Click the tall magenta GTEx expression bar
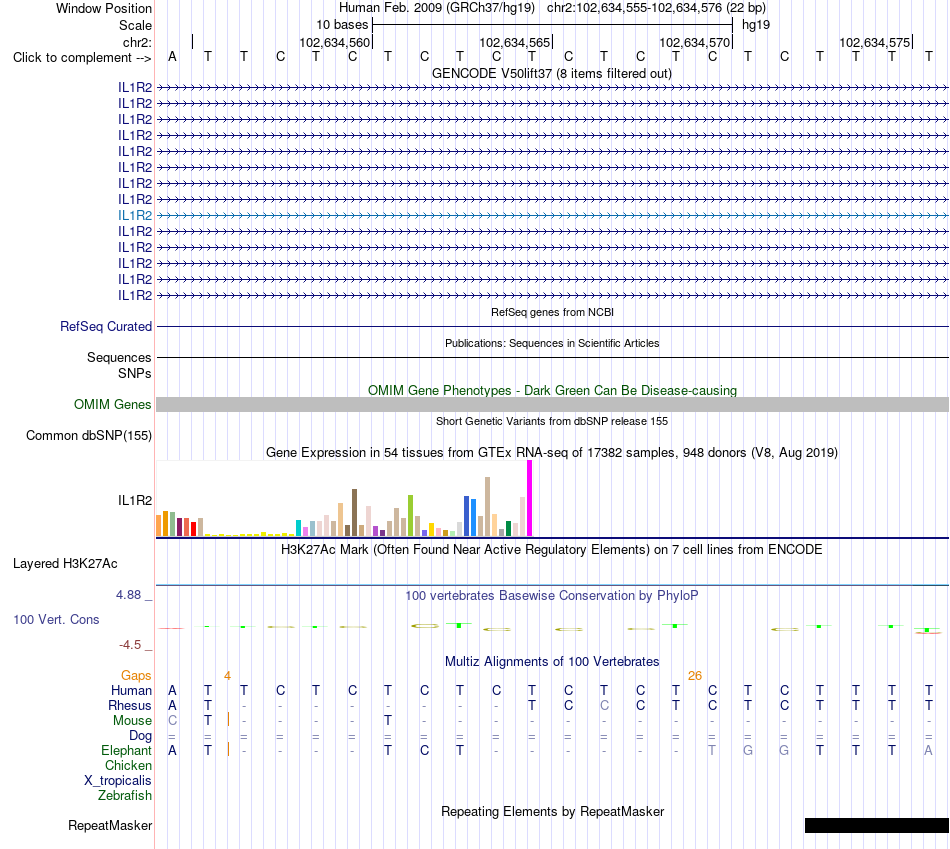Image resolution: width=950 pixels, height=849 pixels. tap(530, 498)
